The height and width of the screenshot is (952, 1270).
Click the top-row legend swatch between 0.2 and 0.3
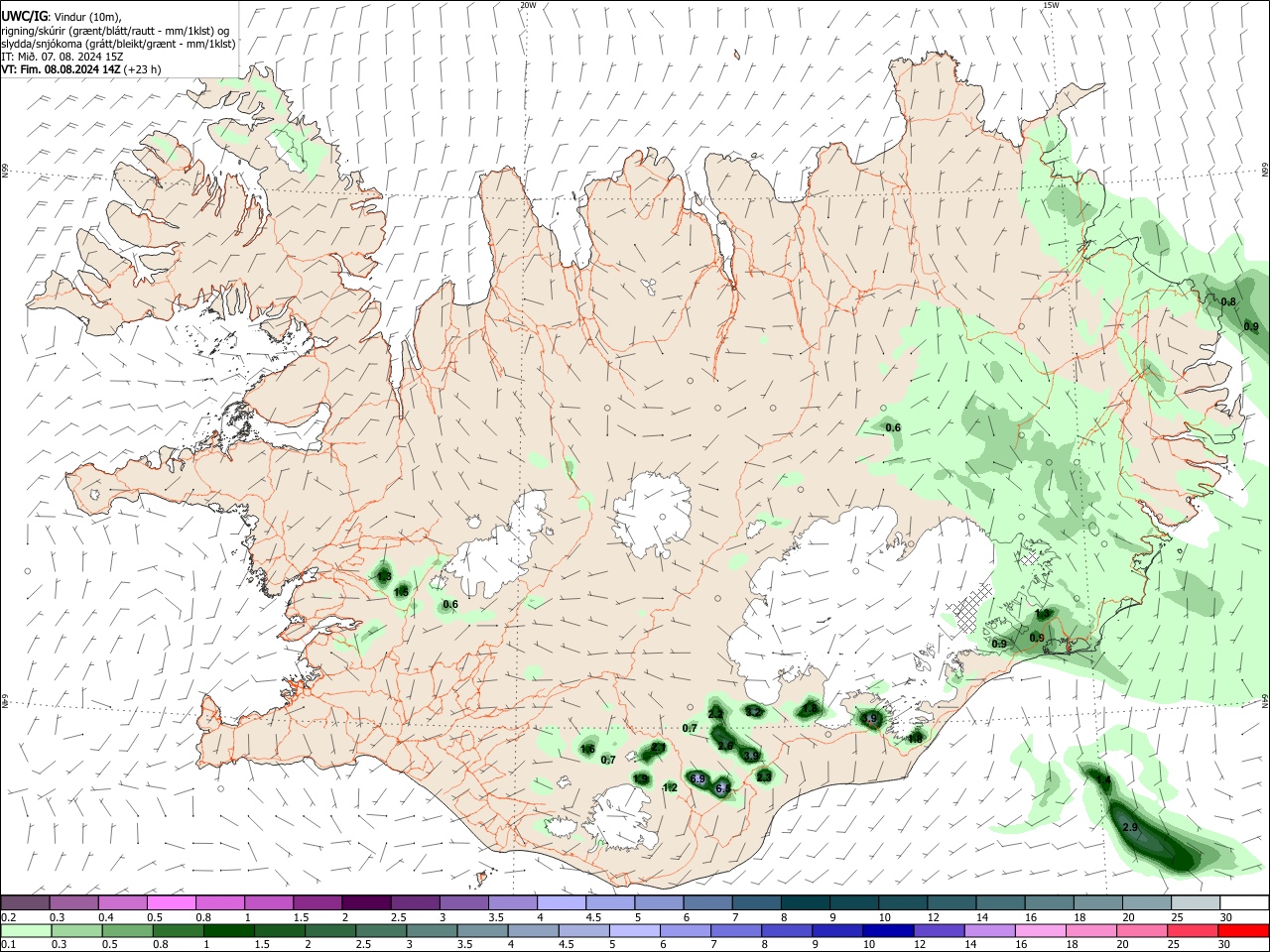point(25,902)
